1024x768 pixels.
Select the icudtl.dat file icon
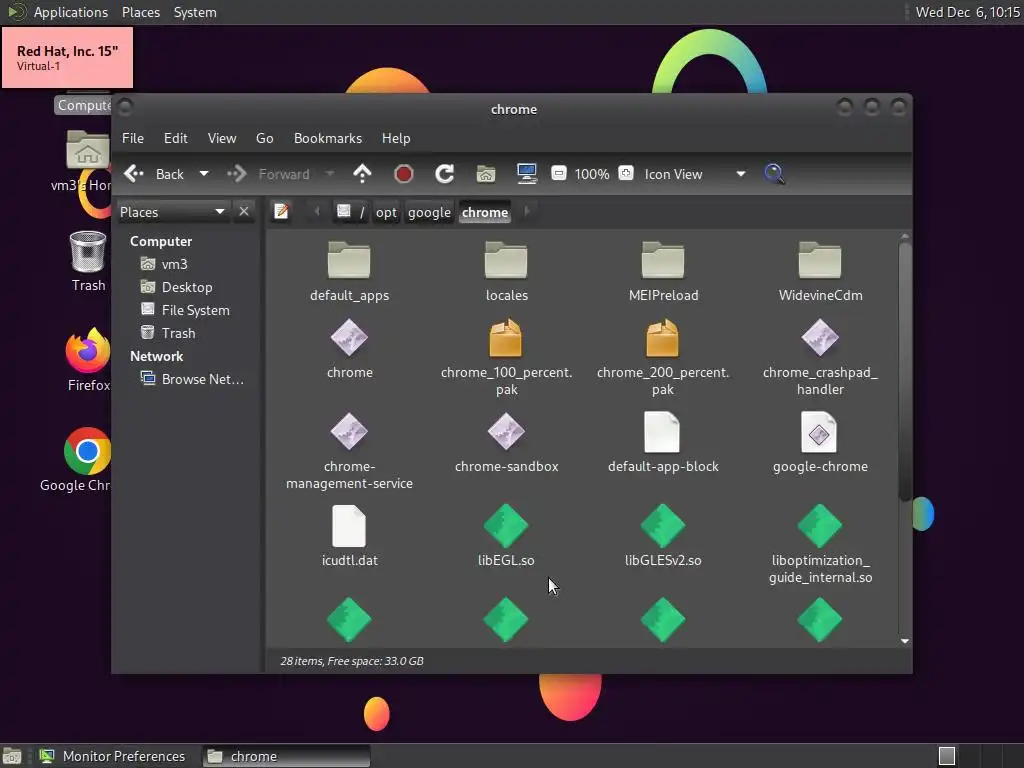pyautogui.click(x=349, y=526)
